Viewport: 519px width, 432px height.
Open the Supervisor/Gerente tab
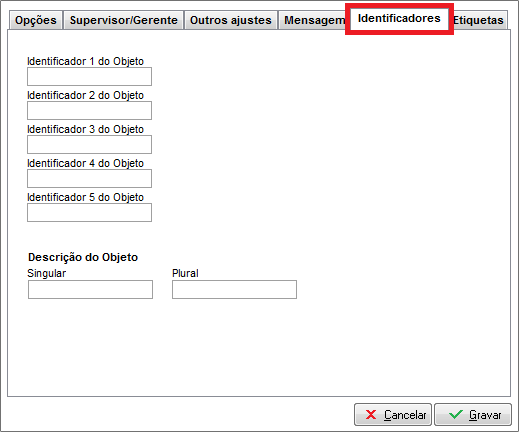pos(123,20)
